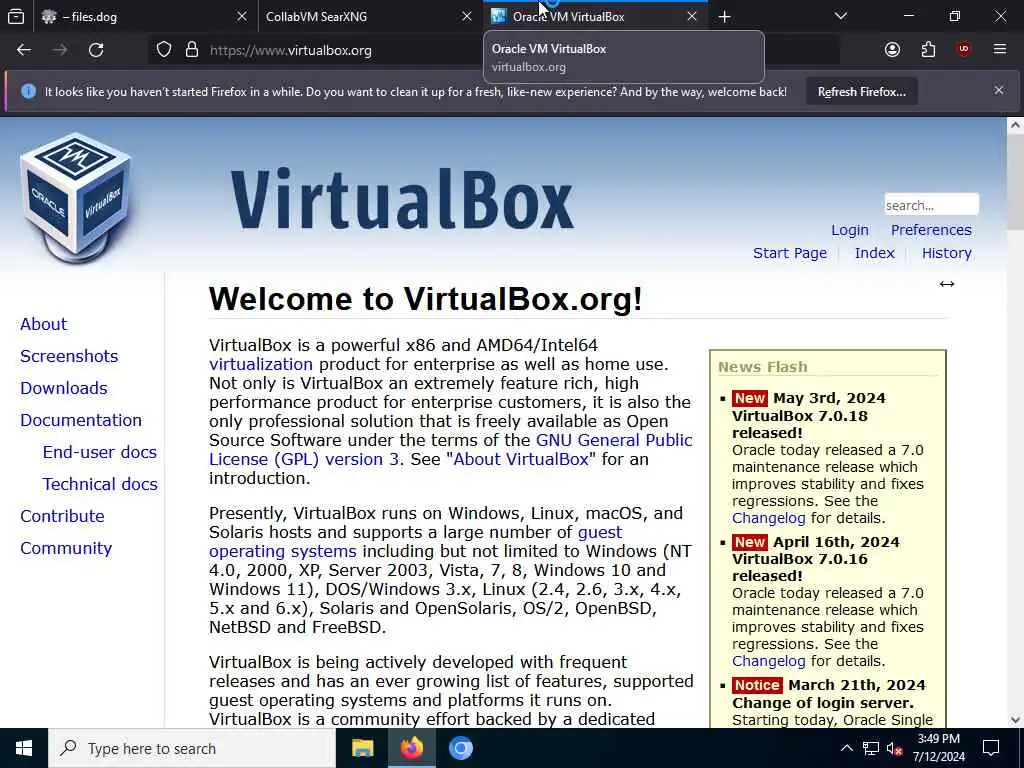Open the Firefox hamburger menu
The image size is (1024, 768).
tap(1000, 49)
